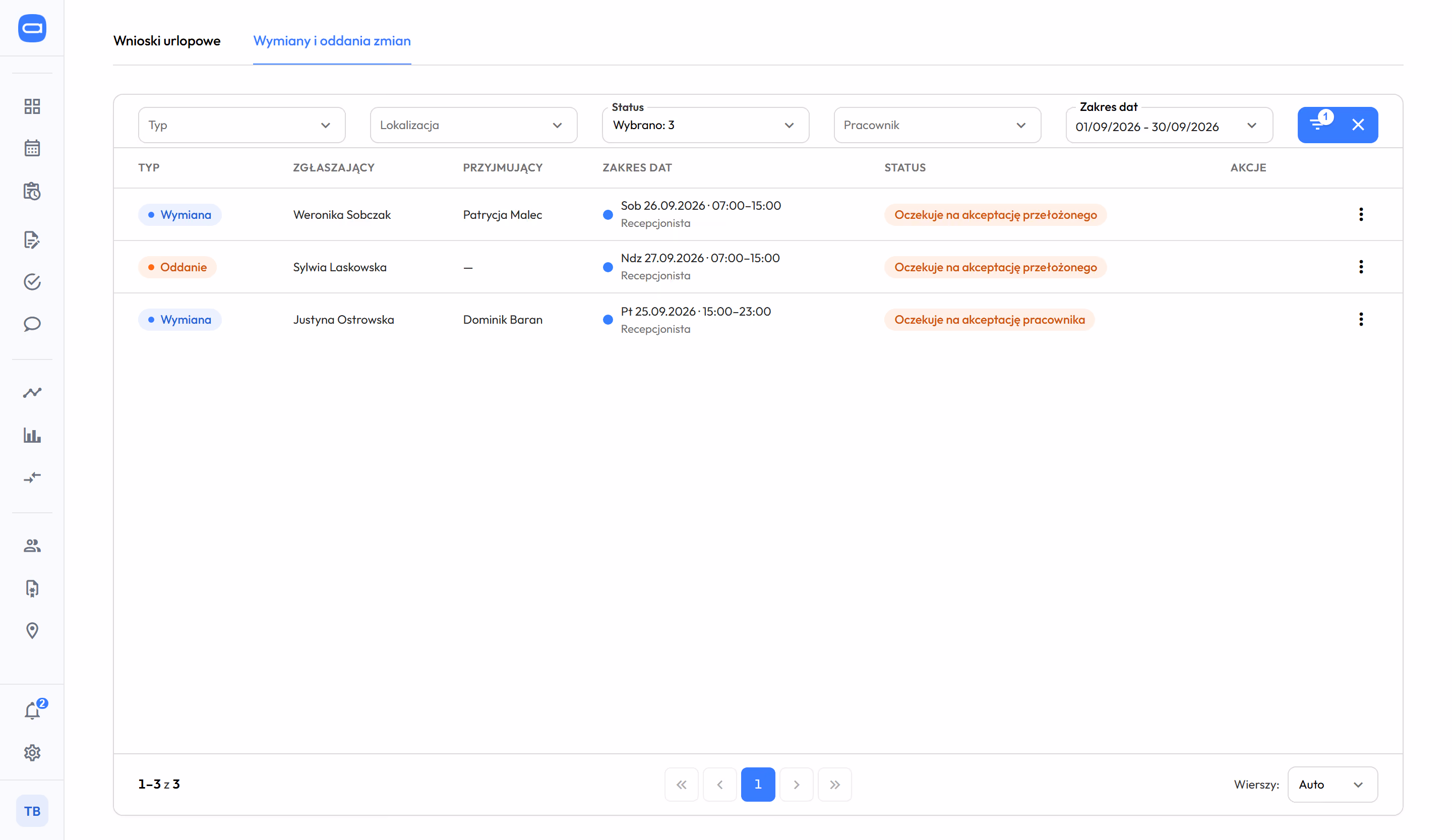Click Wymiana badge in Weronika Sobczak row

click(180, 214)
